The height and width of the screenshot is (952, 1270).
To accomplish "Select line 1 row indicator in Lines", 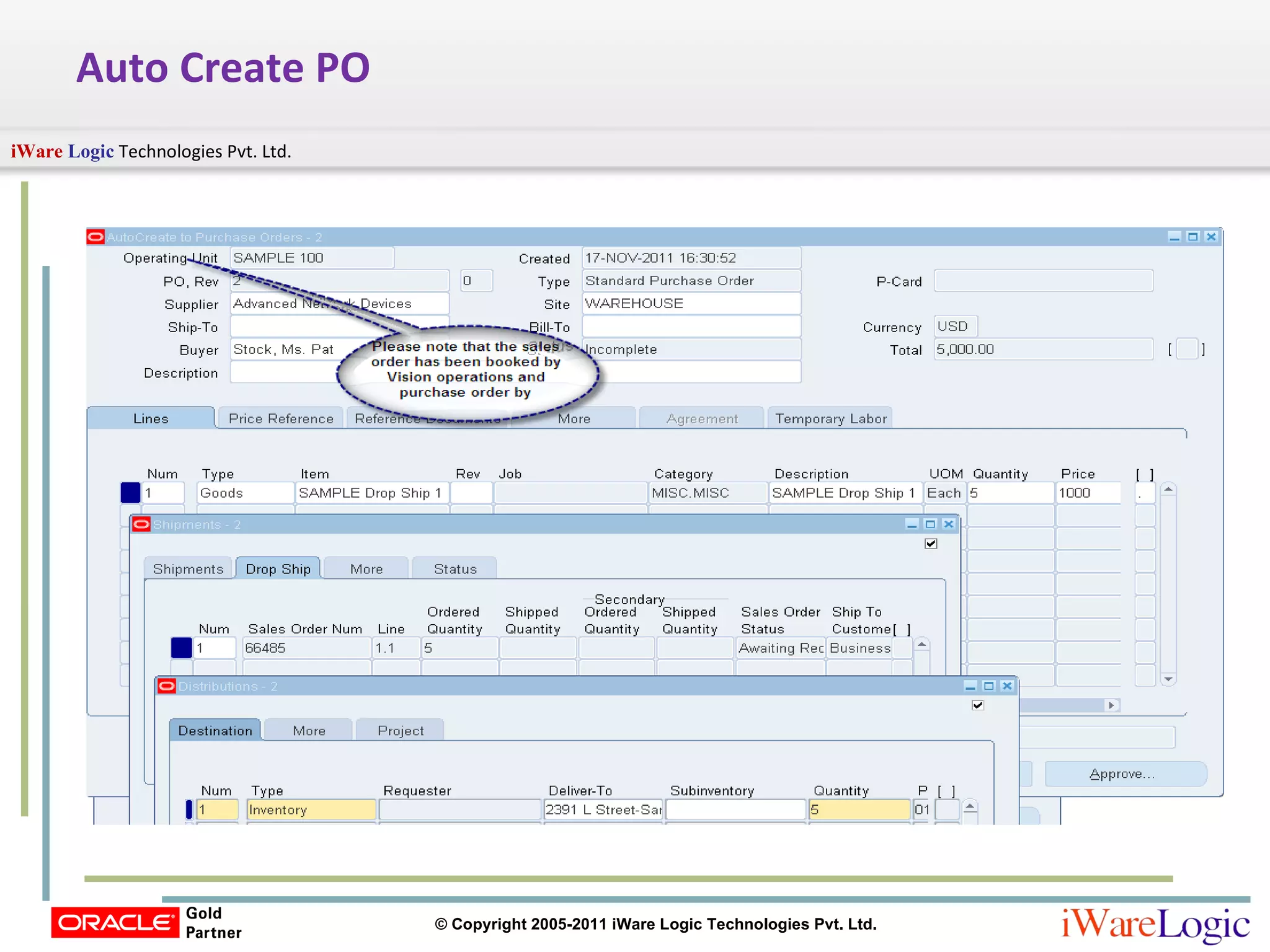I will 130,493.
